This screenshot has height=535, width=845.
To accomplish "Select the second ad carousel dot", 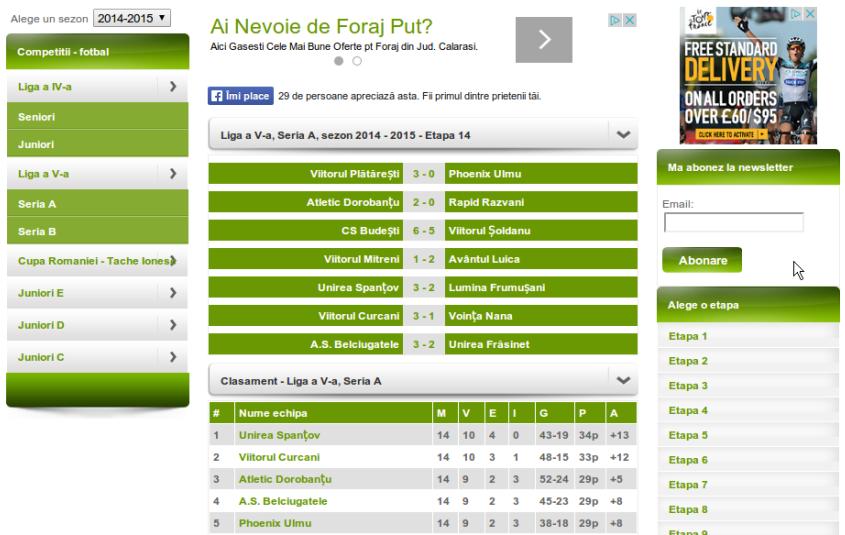I will [357, 61].
